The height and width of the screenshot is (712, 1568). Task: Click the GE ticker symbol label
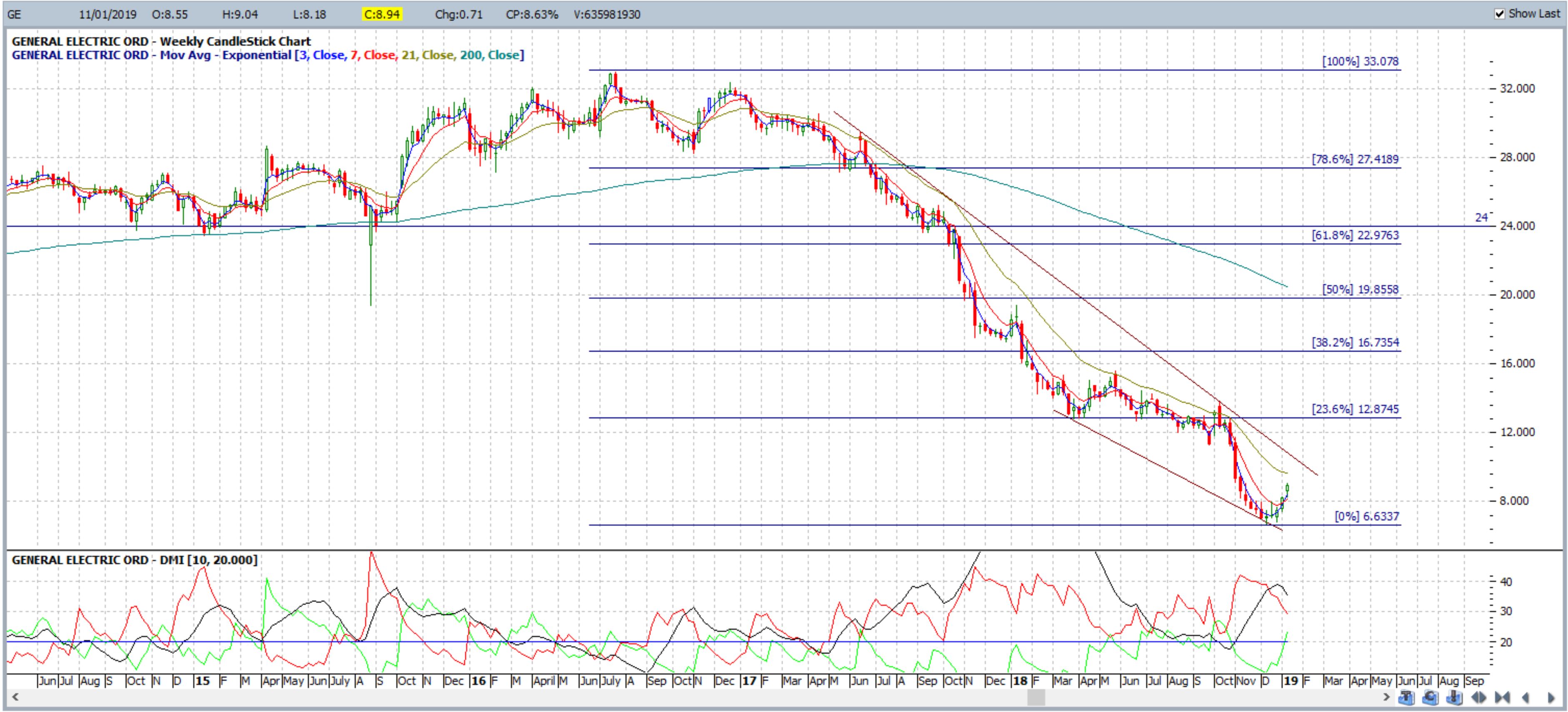pyautogui.click(x=13, y=14)
